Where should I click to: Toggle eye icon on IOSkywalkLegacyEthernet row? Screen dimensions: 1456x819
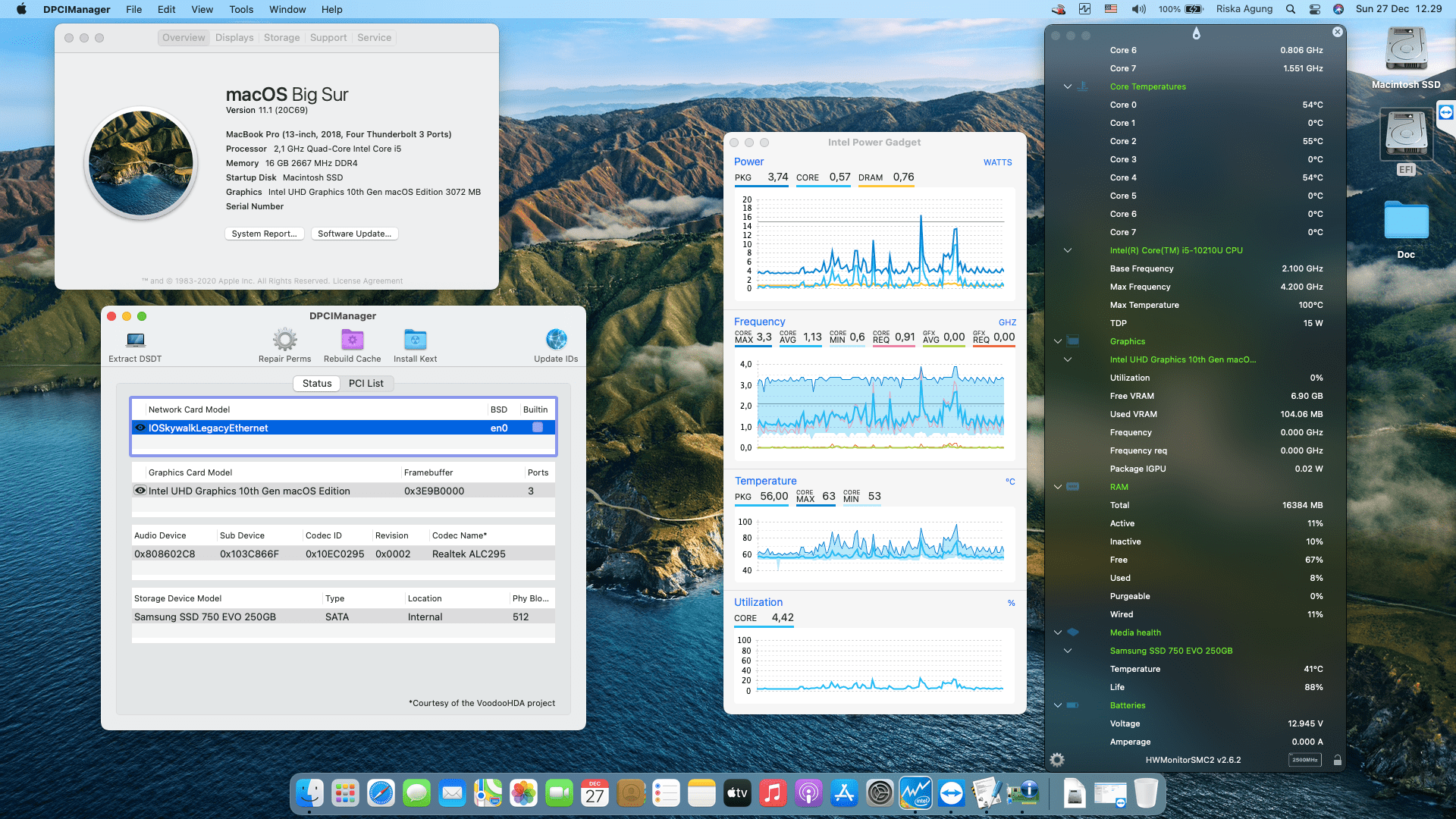coord(140,428)
